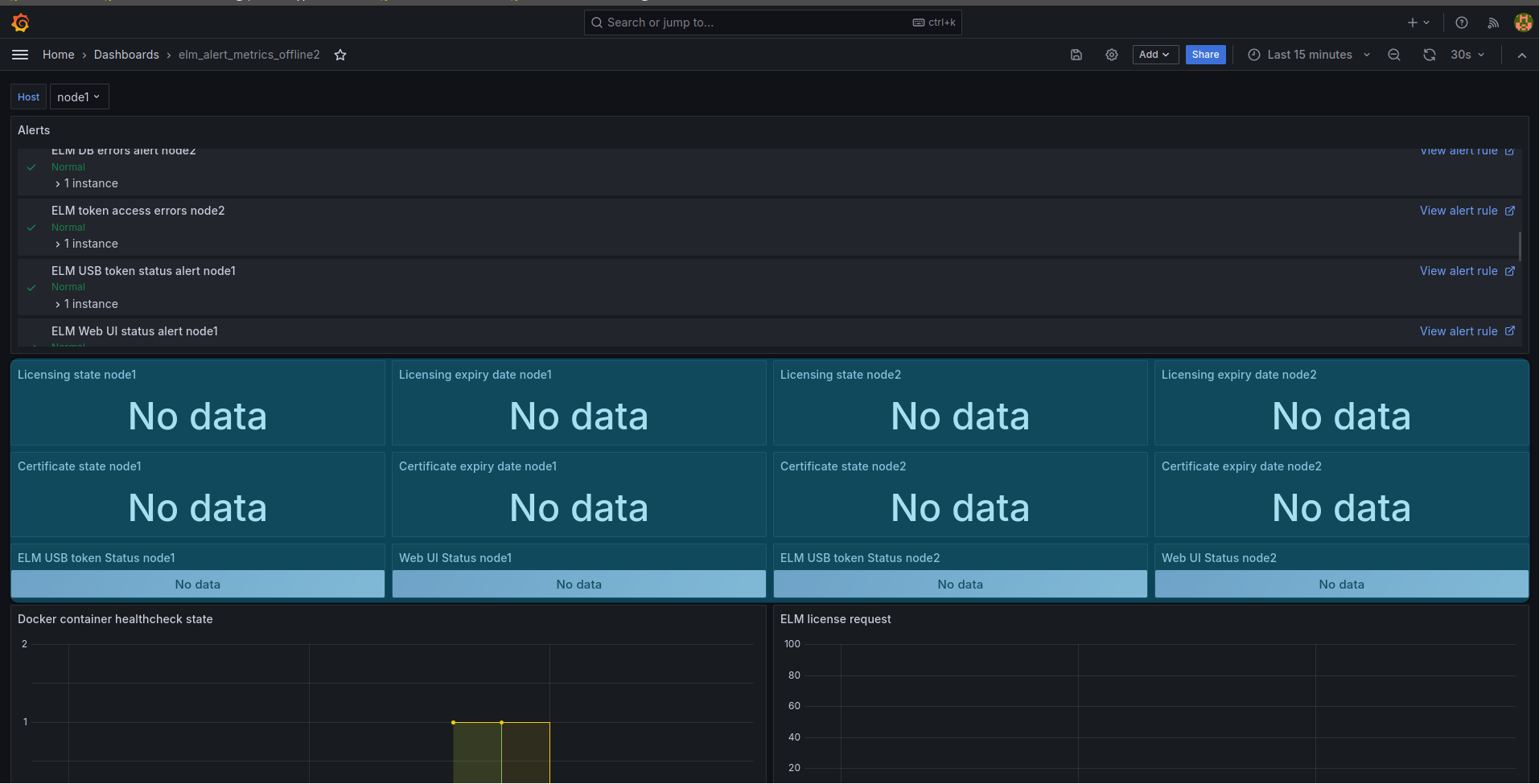Refresh the dashboard now
This screenshot has width=1539, height=784.
[1430, 55]
